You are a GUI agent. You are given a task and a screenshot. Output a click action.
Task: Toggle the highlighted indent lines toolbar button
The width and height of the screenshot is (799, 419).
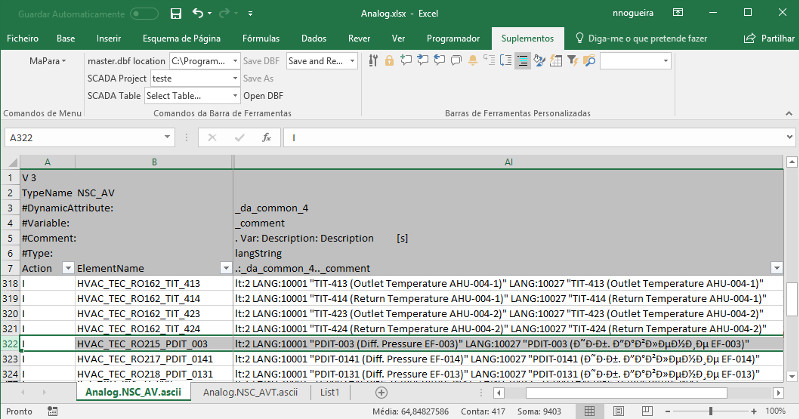[x=522, y=61]
